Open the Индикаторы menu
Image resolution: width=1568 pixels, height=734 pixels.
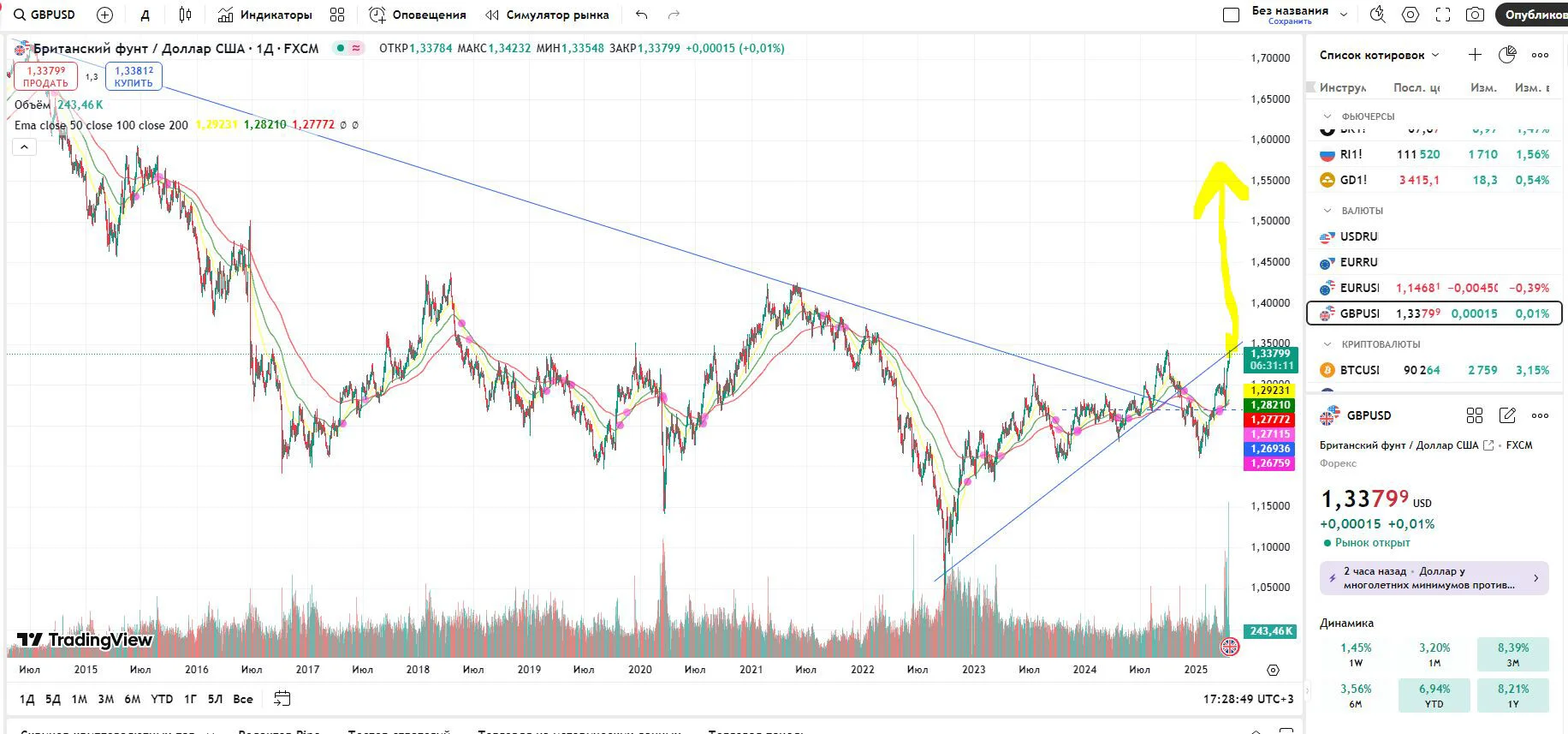click(x=264, y=15)
